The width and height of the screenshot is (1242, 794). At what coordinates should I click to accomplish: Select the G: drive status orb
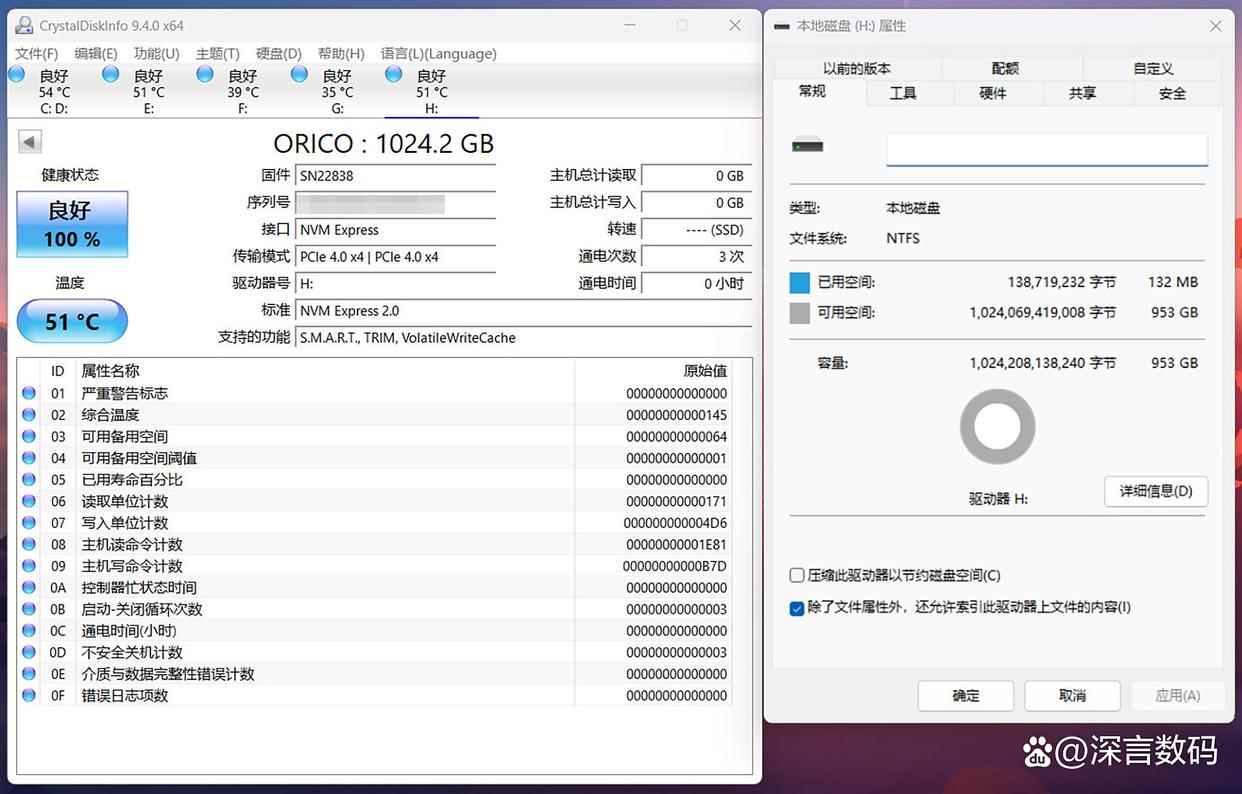[299, 75]
